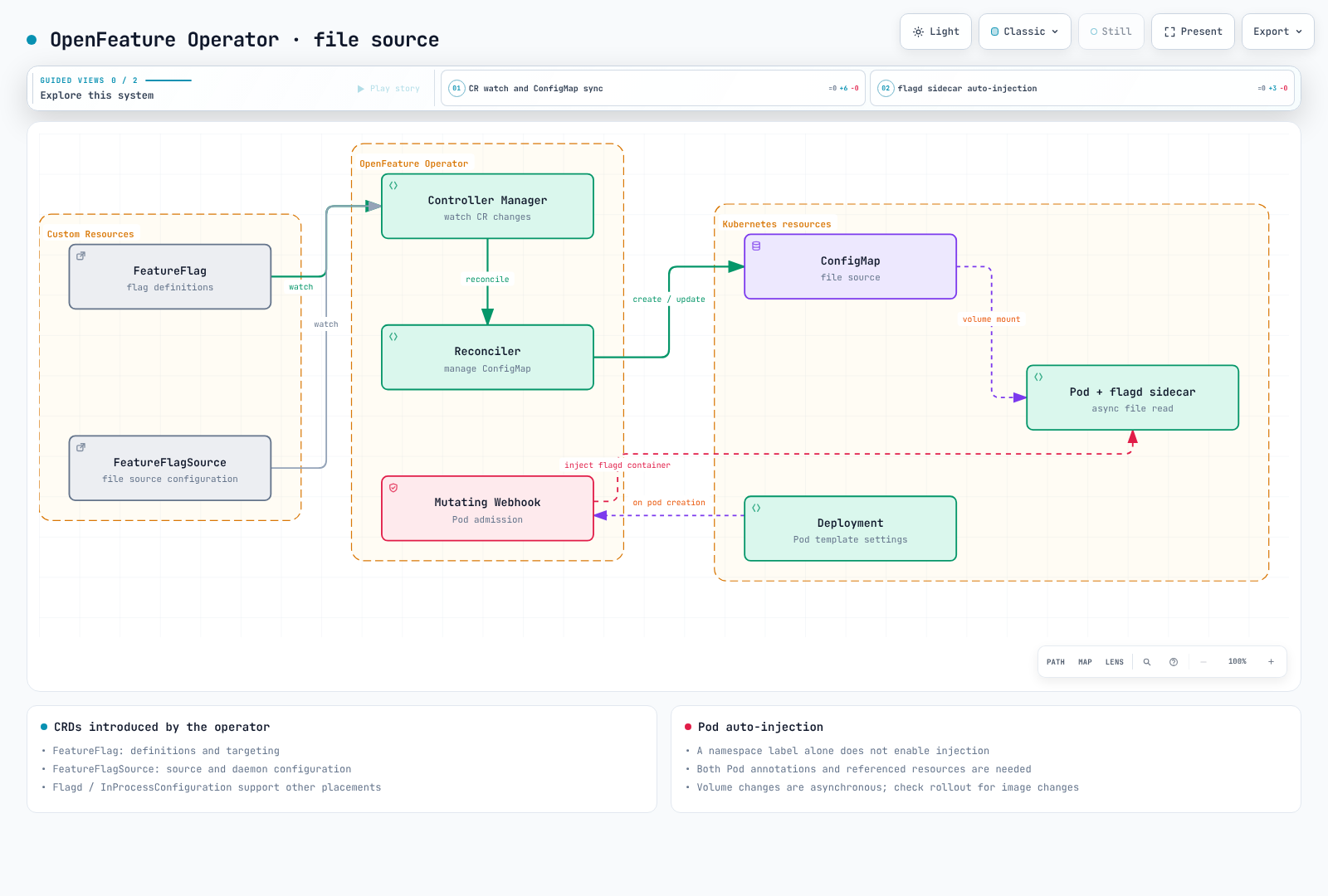
Task: Zoom in with the plus button
Action: coord(1271,662)
